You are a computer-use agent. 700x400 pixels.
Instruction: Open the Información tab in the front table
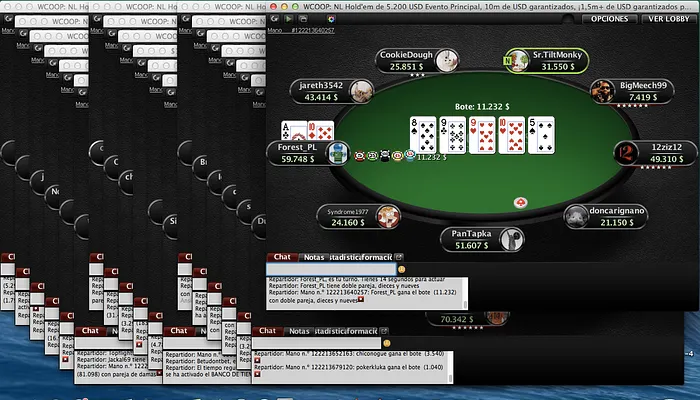click(376, 257)
